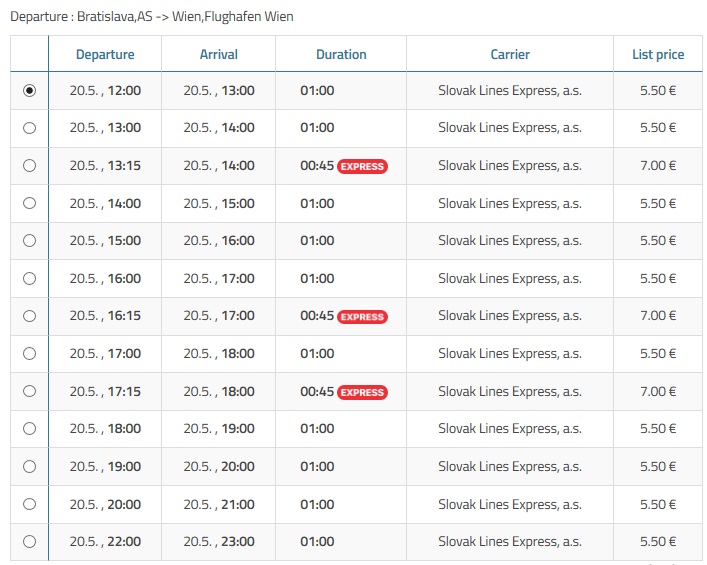The width and height of the screenshot is (707, 565).
Task: Click the EXPRESS badge on 17:15 row
Action: pos(362,392)
